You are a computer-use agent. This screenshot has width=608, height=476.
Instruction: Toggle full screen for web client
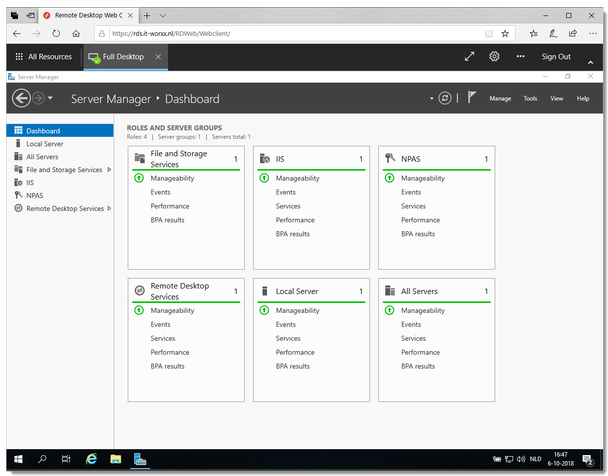[470, 57]
